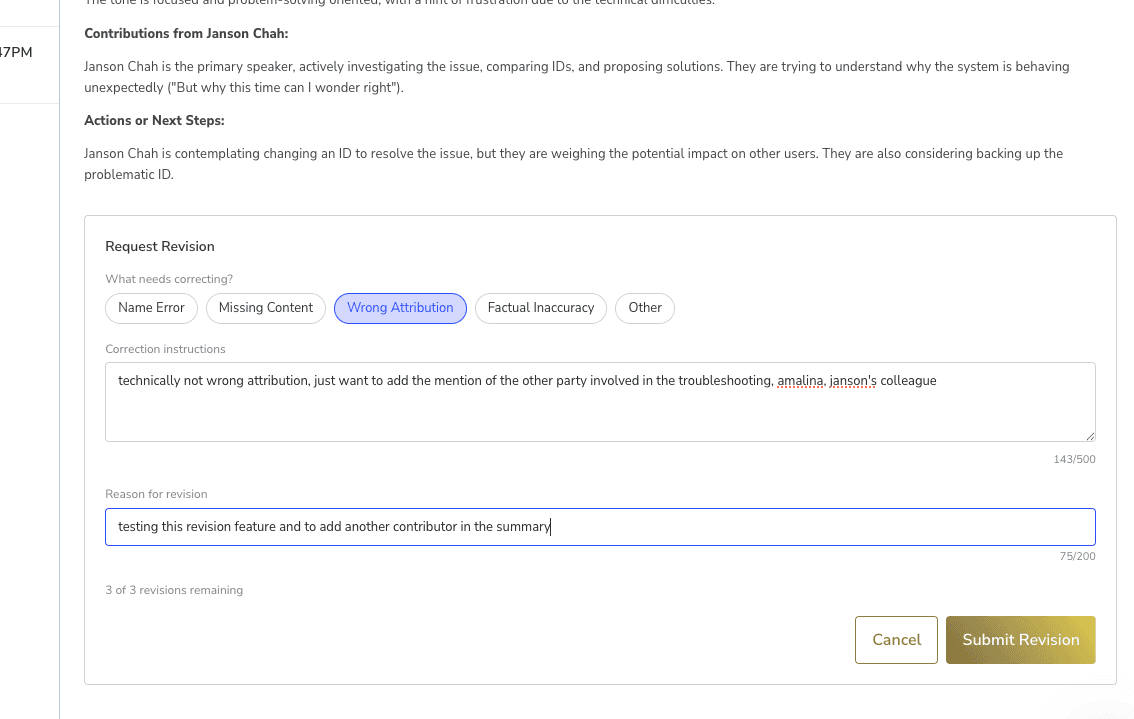1134x719 pixels.
Task: Click the underlined word "janson's"
Action: 852,381
